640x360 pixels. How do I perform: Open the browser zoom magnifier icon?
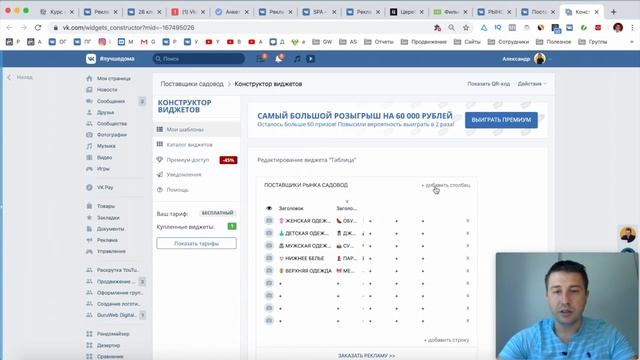(451, 28)
